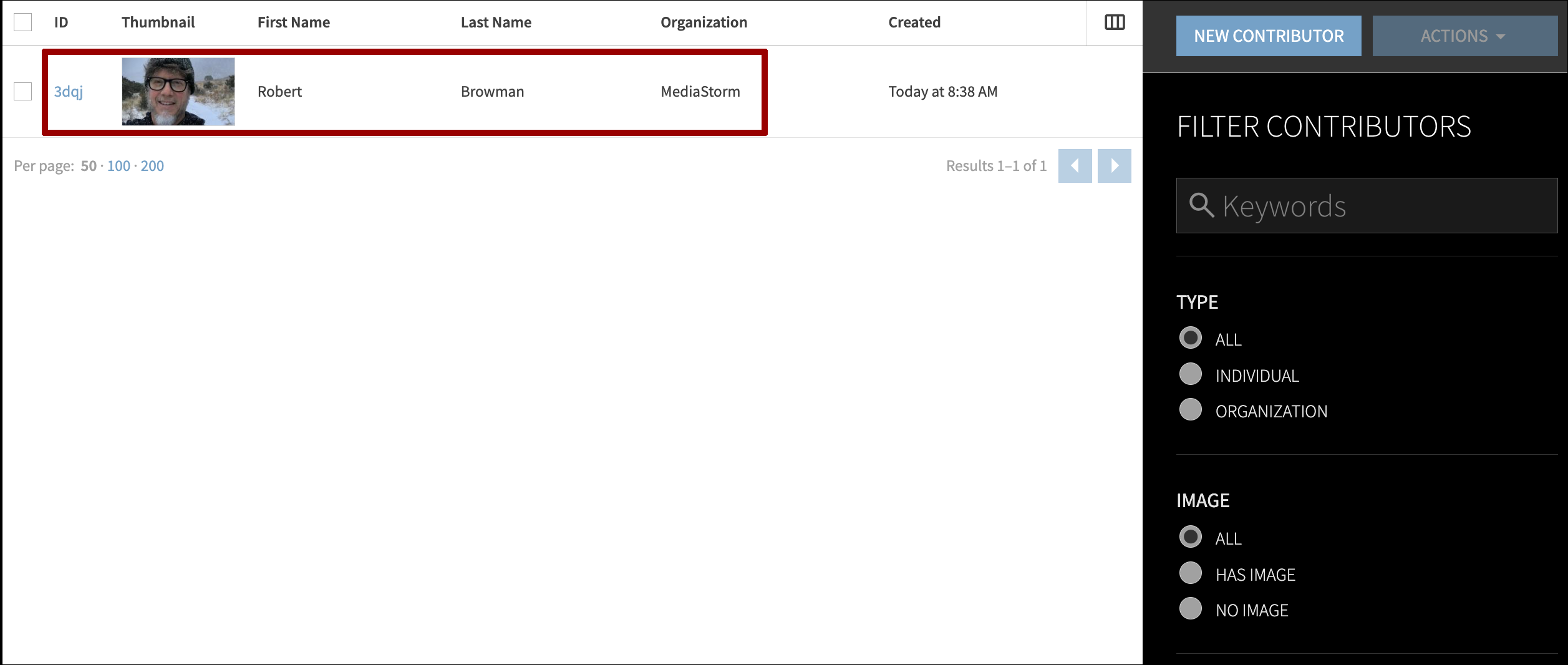Screen dimensions: 1568x665
Task: Sort by the Last Name column header
Action: pos(496,22)
